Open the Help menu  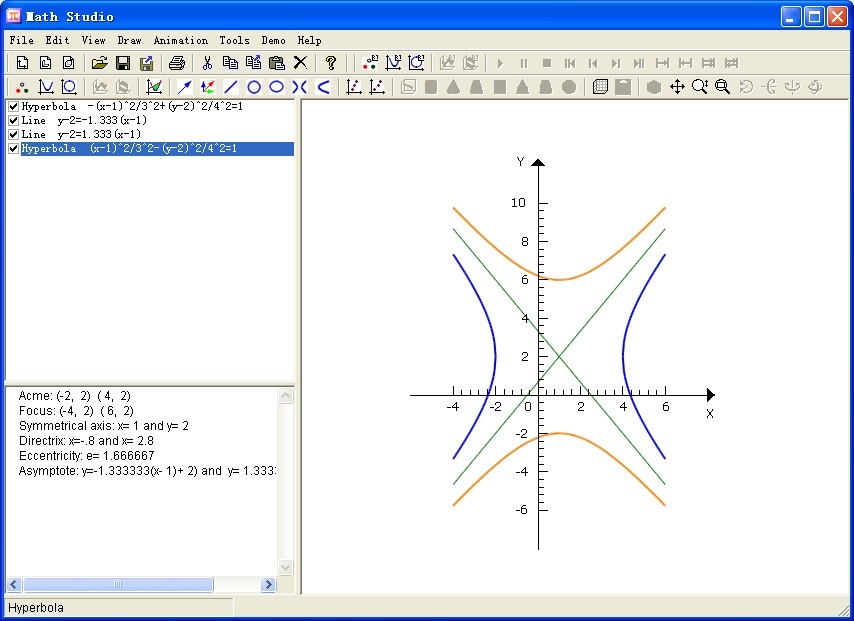(x=309, y=40)
